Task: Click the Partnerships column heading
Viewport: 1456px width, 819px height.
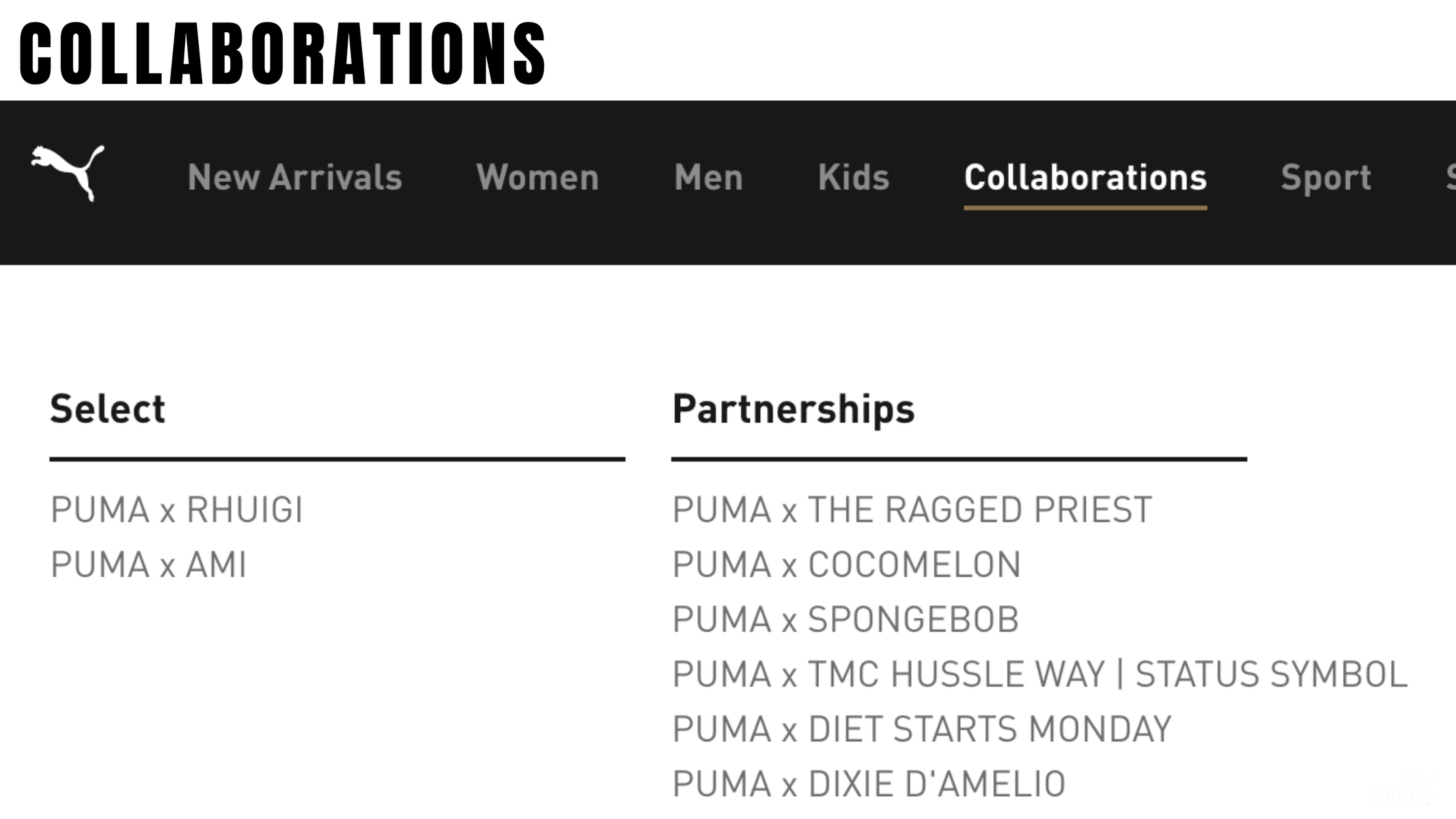Action: tap(794, 411)
